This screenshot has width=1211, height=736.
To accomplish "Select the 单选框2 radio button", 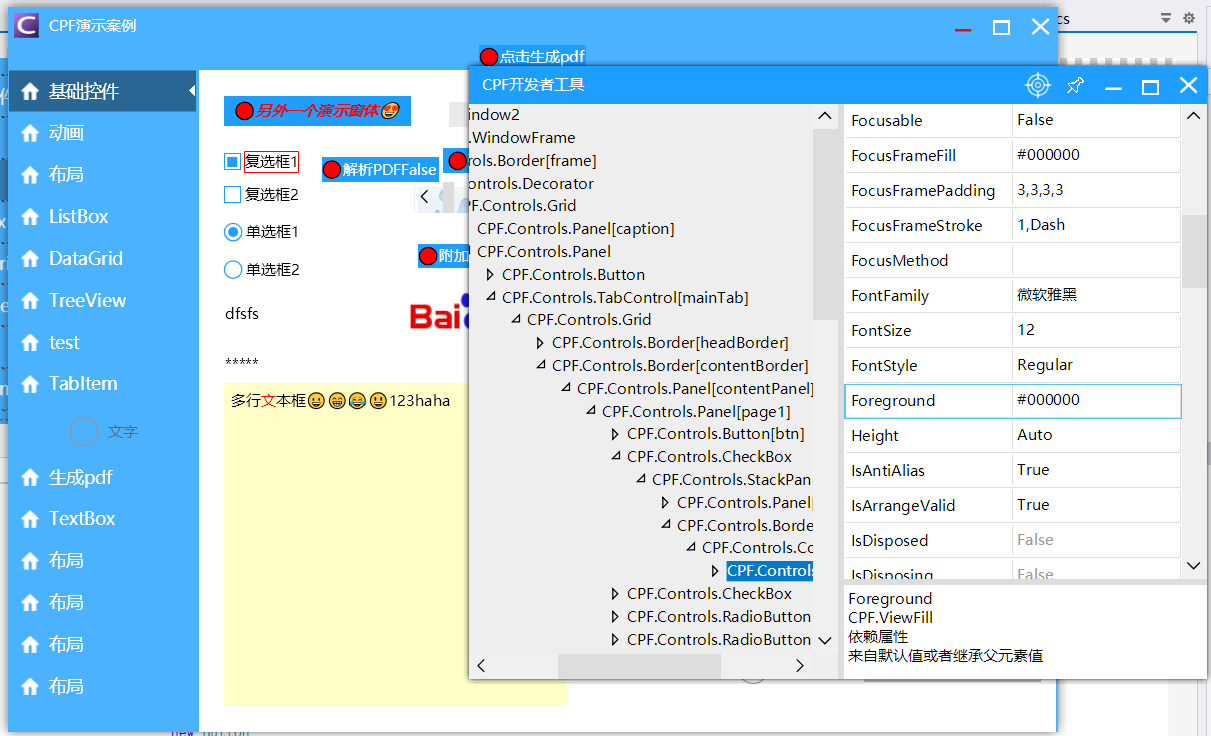I will click(x=233, y=269).
